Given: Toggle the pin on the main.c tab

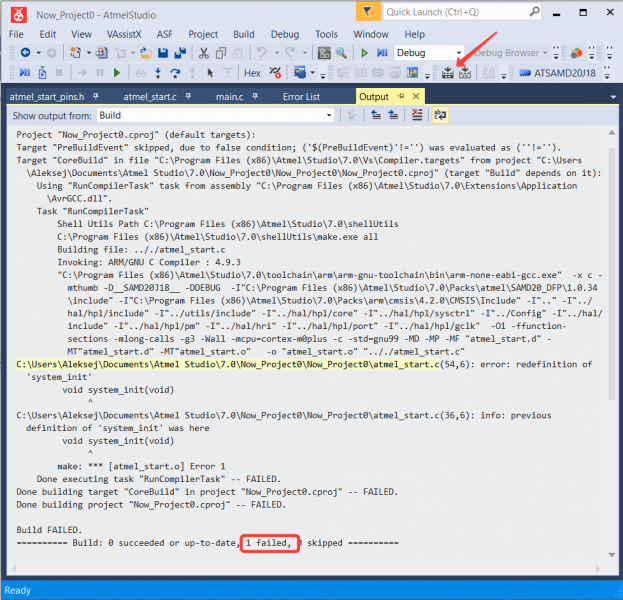Looking at the screenshot, I should tap(255, 96).
